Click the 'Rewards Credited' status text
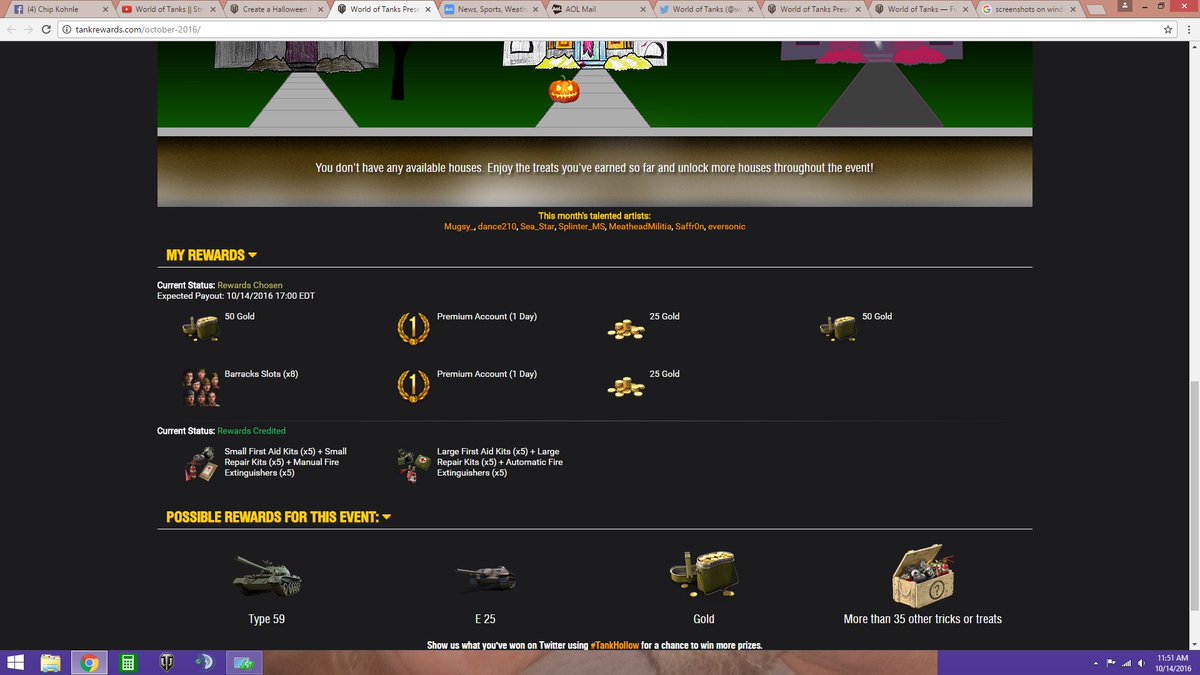This screenshot has height=675, width=1200. tap(251, 431)
